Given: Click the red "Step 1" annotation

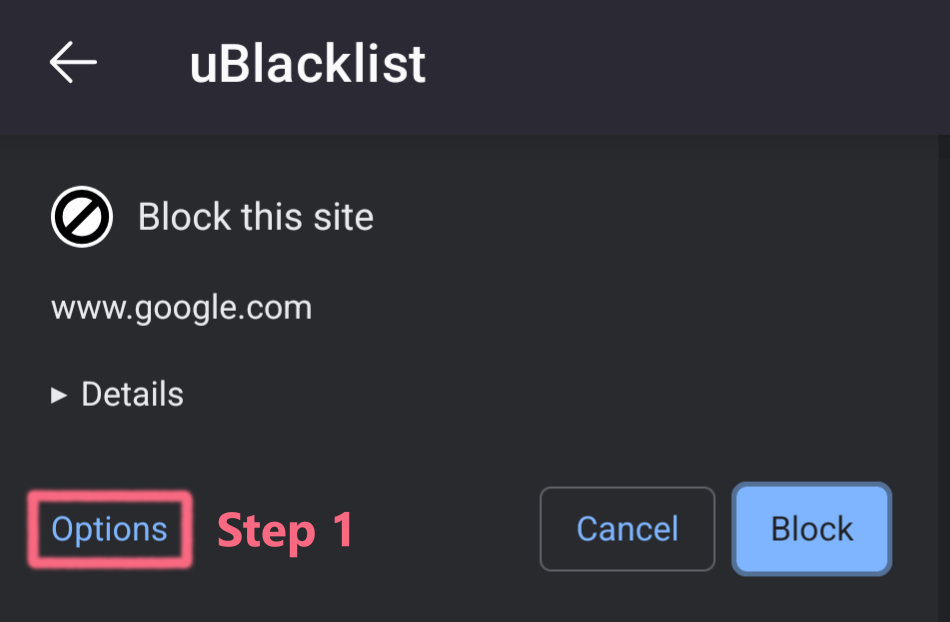Looking at the screenshot, I should coord(286,530).
